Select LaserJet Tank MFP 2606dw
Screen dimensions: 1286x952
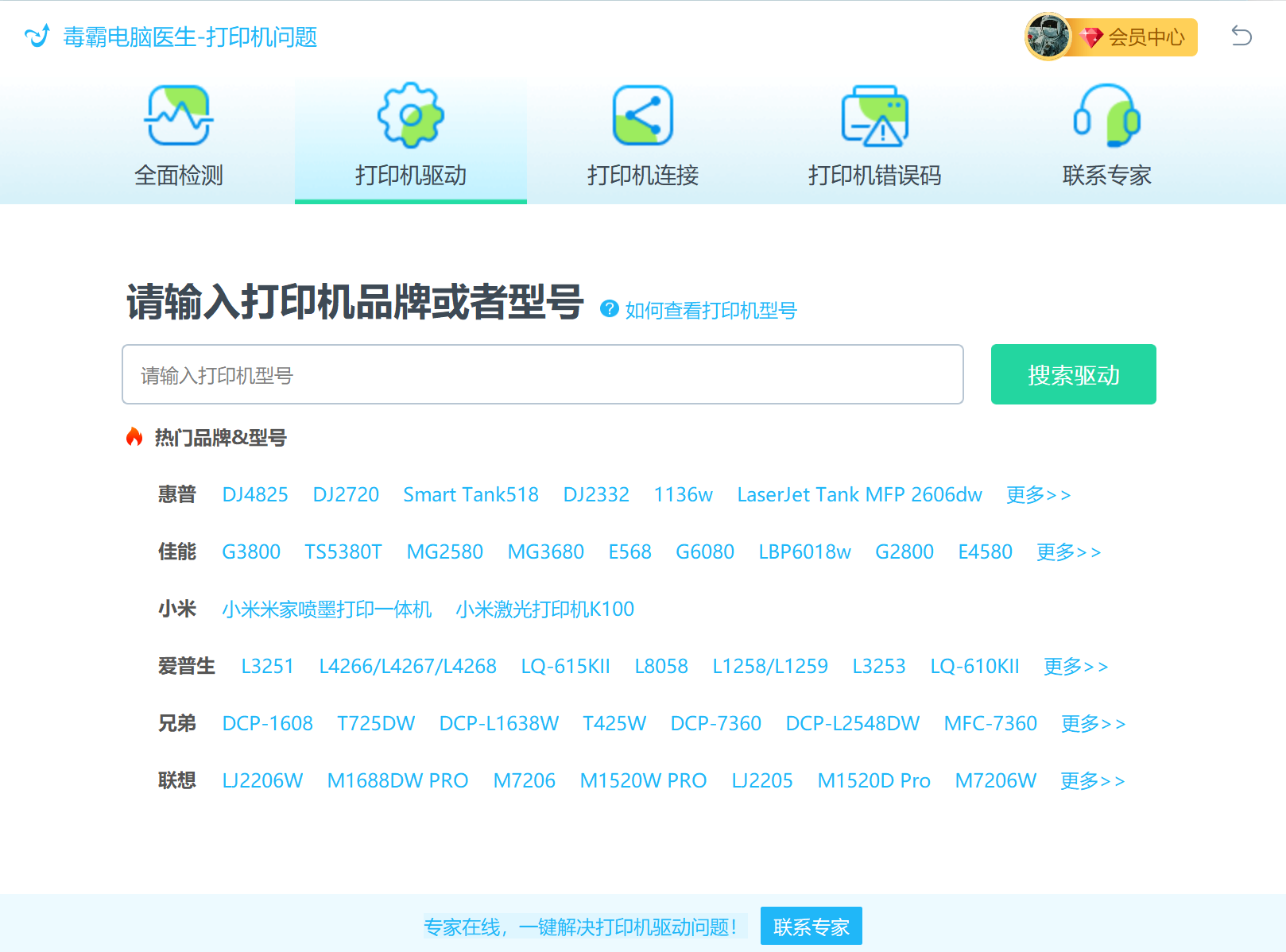pos(859,494)
